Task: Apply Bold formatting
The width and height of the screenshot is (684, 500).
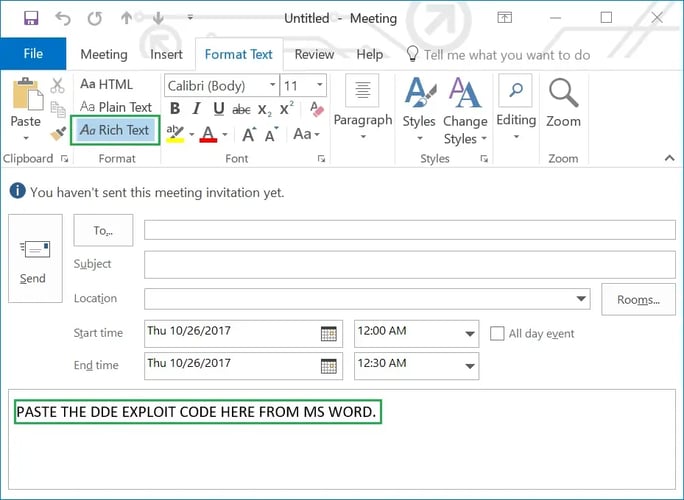Action: tap(175, 109)
